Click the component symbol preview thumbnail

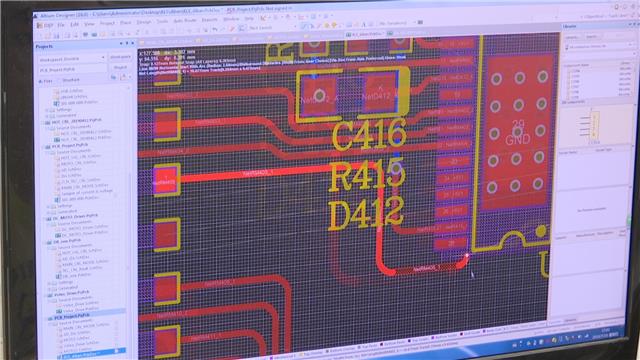coord(594,125)
